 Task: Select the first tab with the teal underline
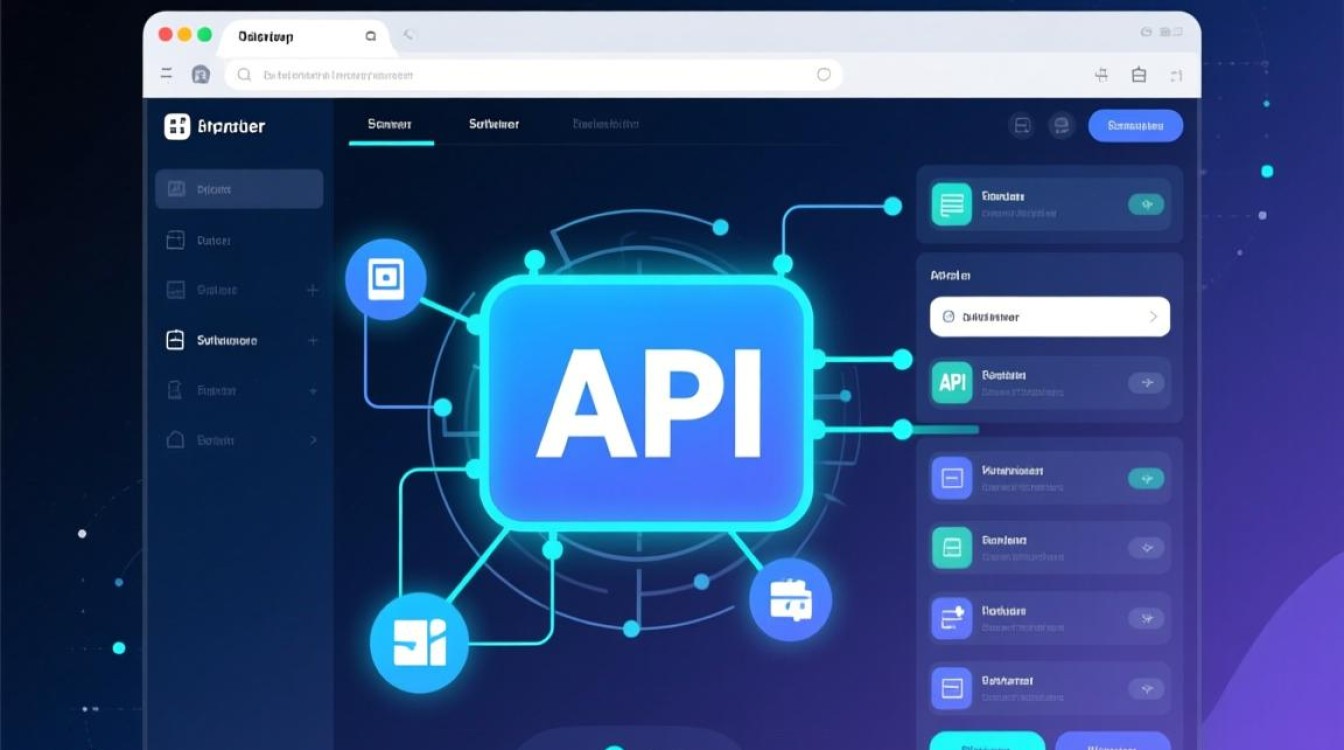point(390,125)
